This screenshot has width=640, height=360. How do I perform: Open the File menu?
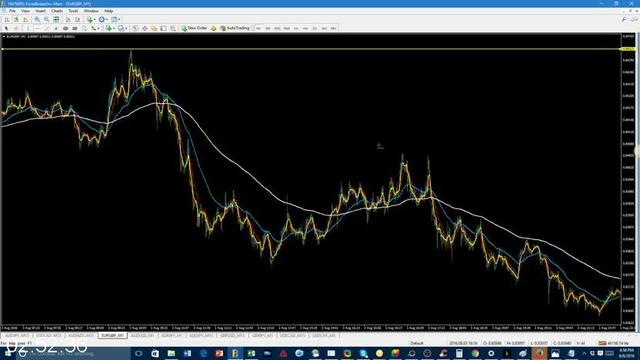(x=12, y=11)
